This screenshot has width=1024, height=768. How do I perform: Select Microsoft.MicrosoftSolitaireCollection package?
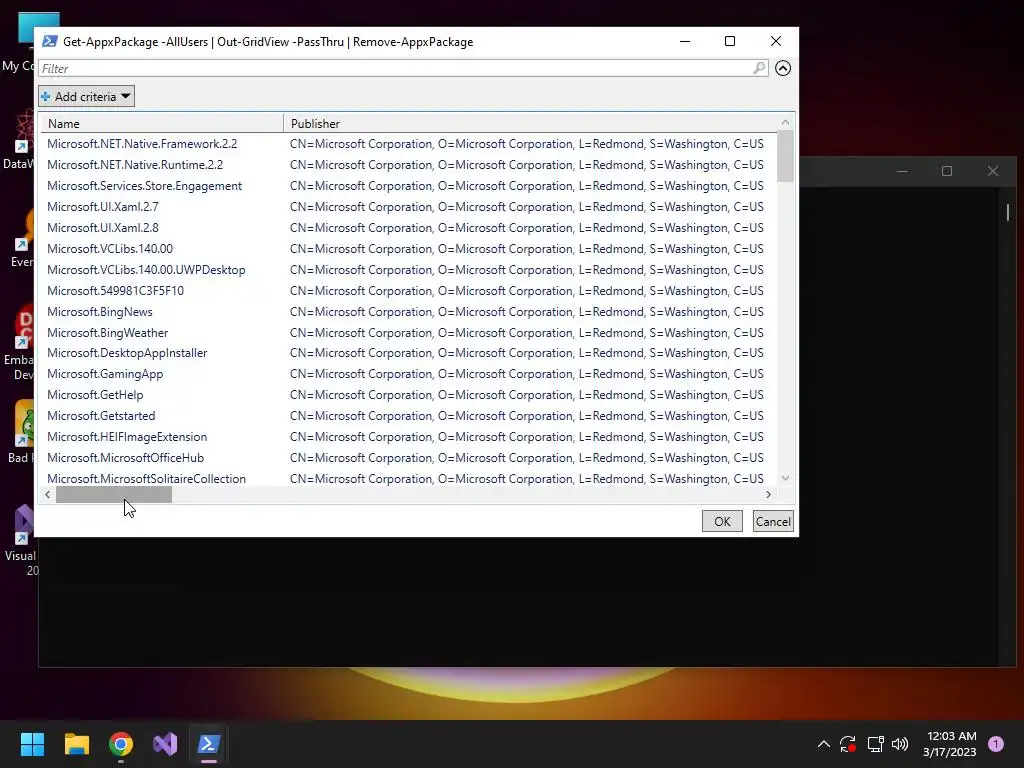[x=408, y=479]
